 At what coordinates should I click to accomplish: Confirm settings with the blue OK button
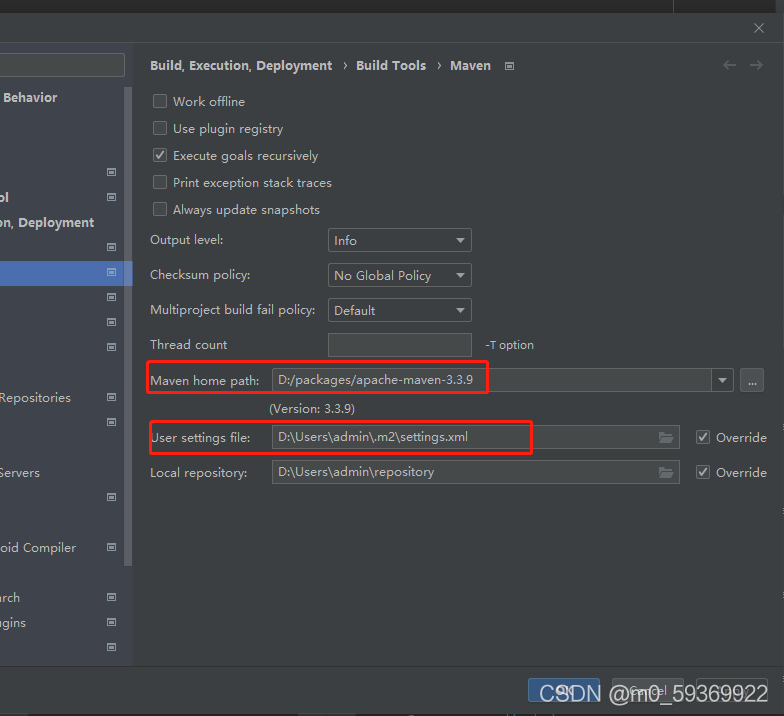pos(564,690)
